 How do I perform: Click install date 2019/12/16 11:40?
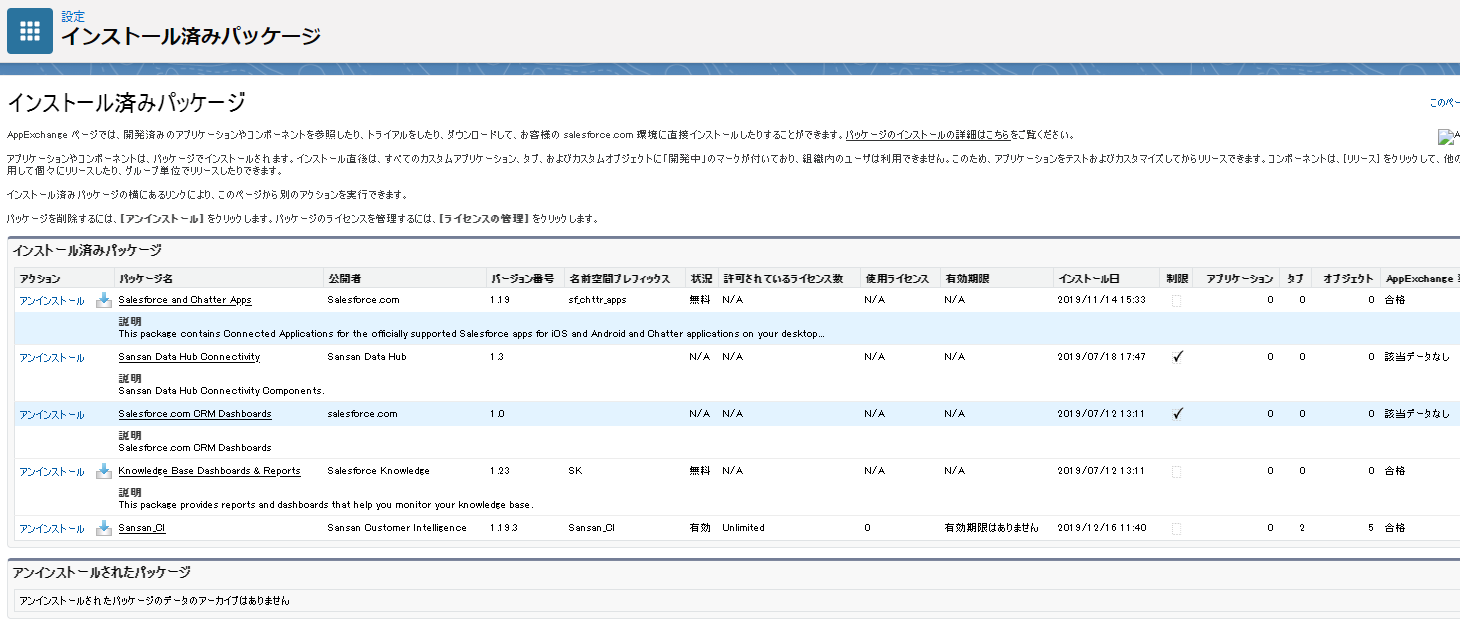pos(1102,528)
